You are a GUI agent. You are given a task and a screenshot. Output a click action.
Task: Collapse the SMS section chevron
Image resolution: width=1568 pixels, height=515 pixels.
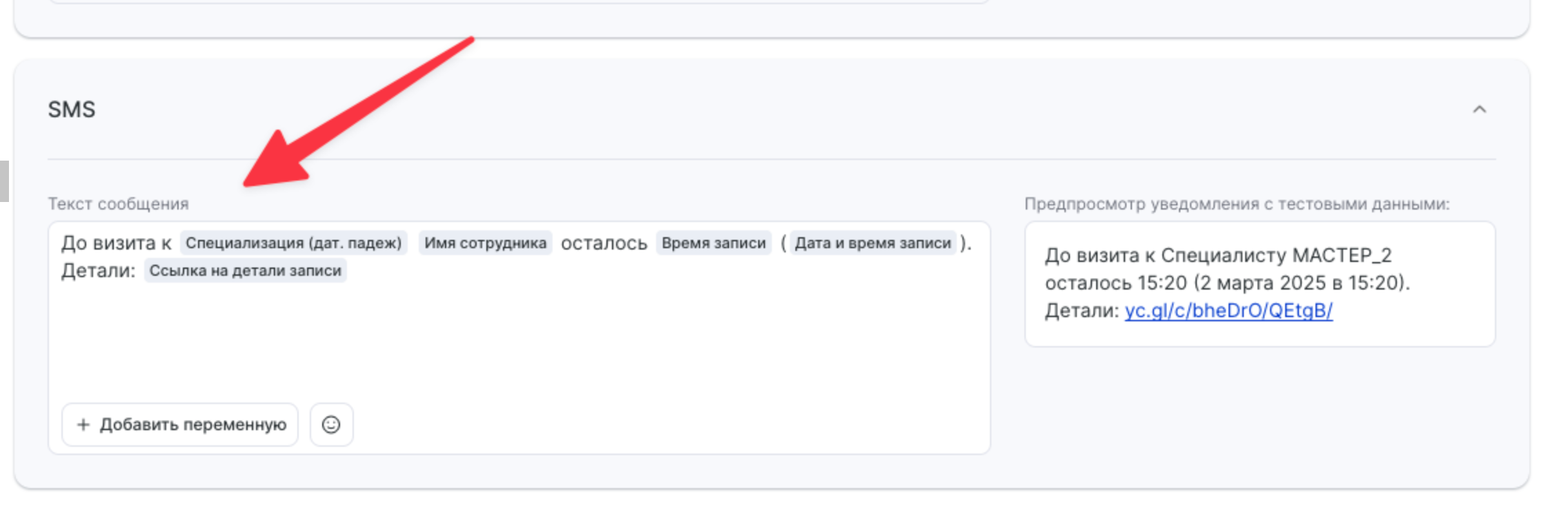1479,110
